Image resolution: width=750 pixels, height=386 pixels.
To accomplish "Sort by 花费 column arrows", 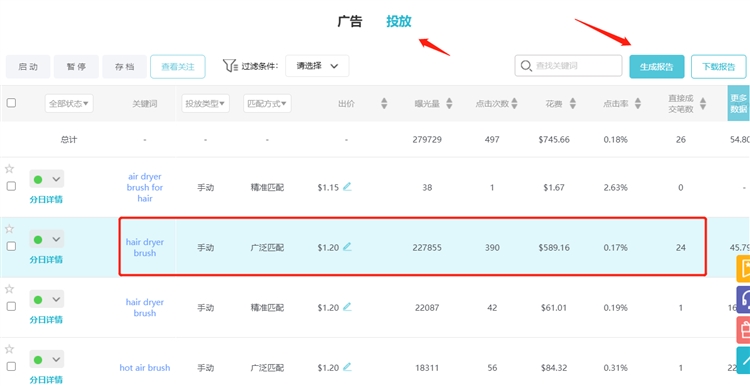I will (573, 103).
